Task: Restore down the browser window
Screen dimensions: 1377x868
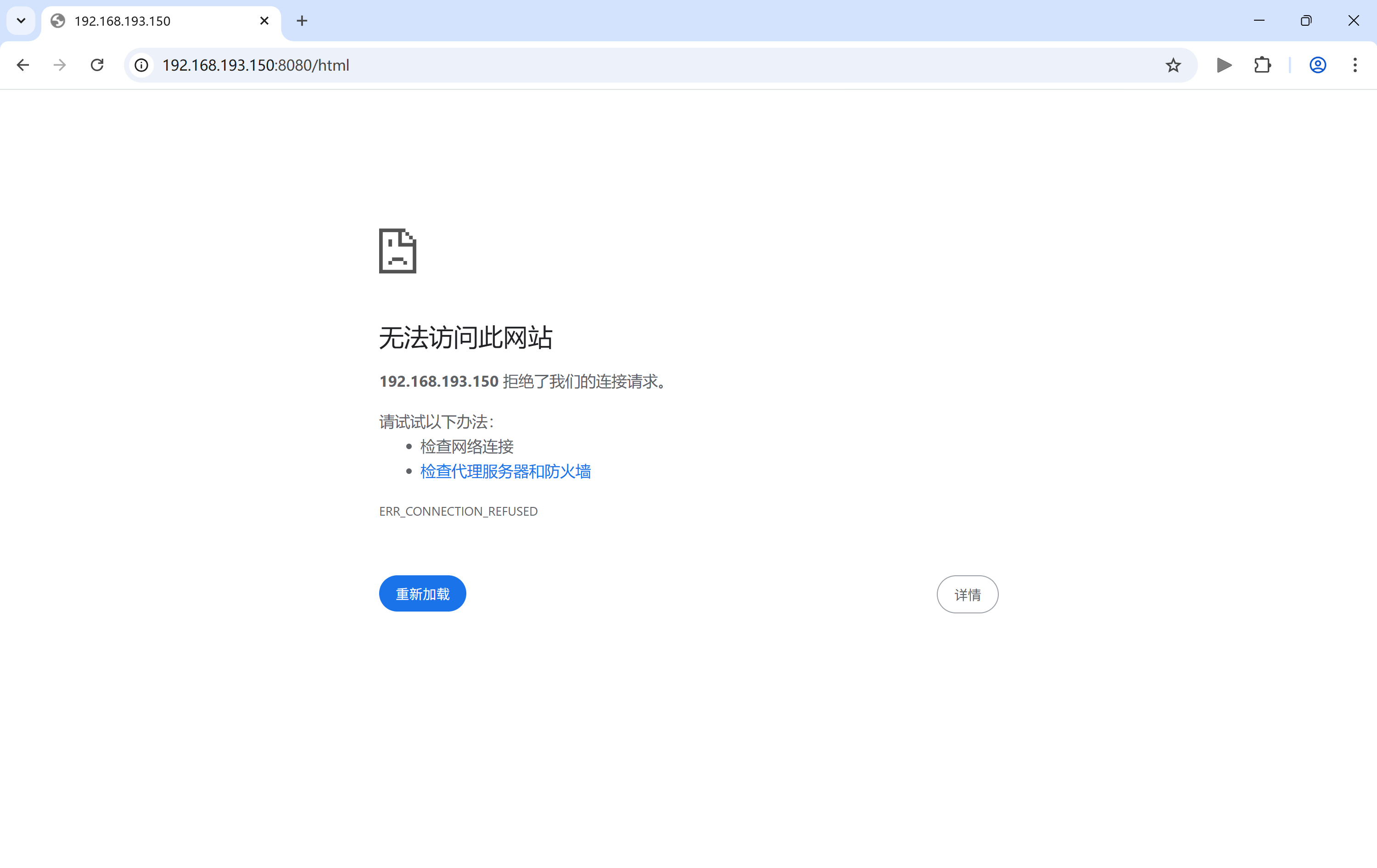Action: pos(1305,21)
